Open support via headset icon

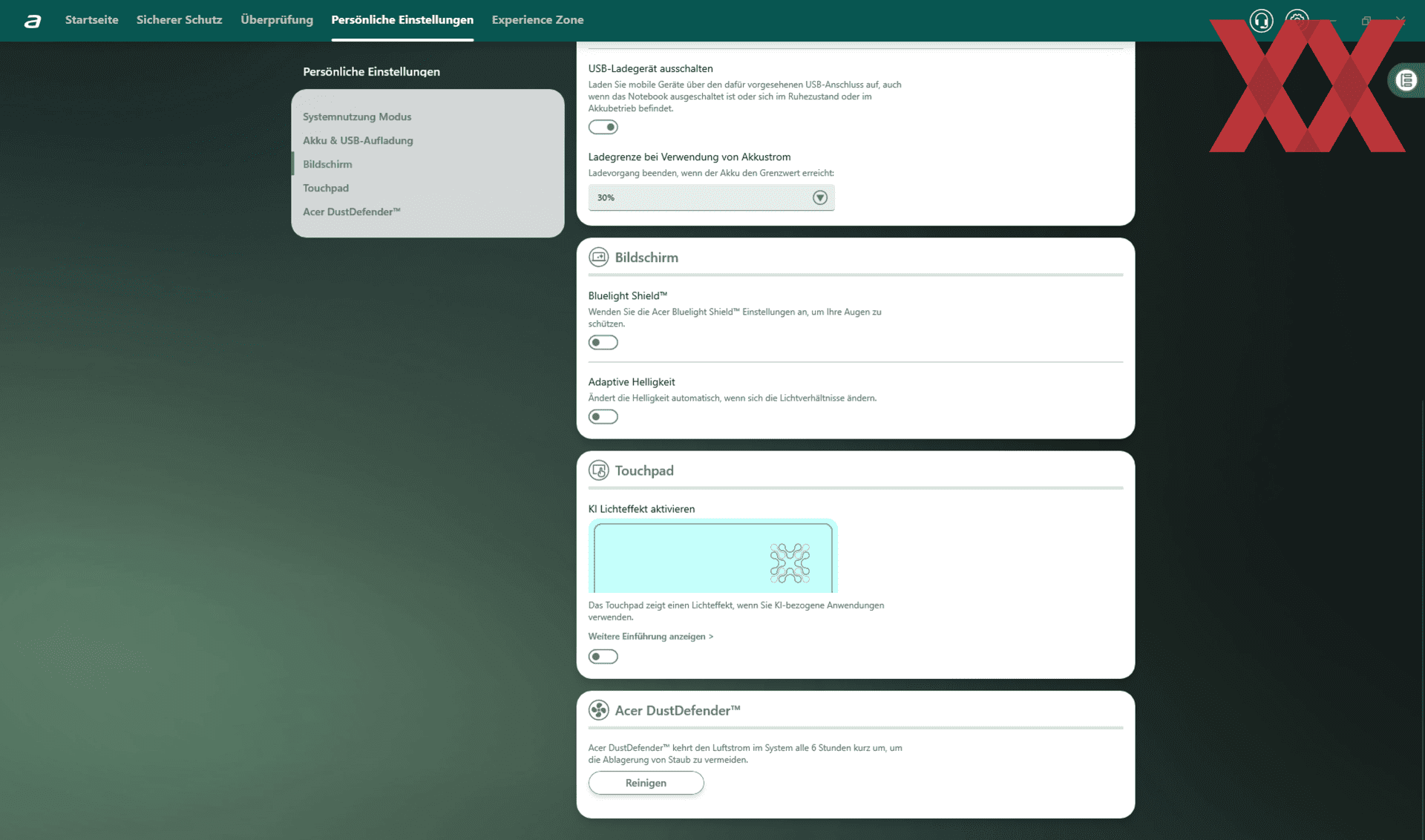point(1261,20)
